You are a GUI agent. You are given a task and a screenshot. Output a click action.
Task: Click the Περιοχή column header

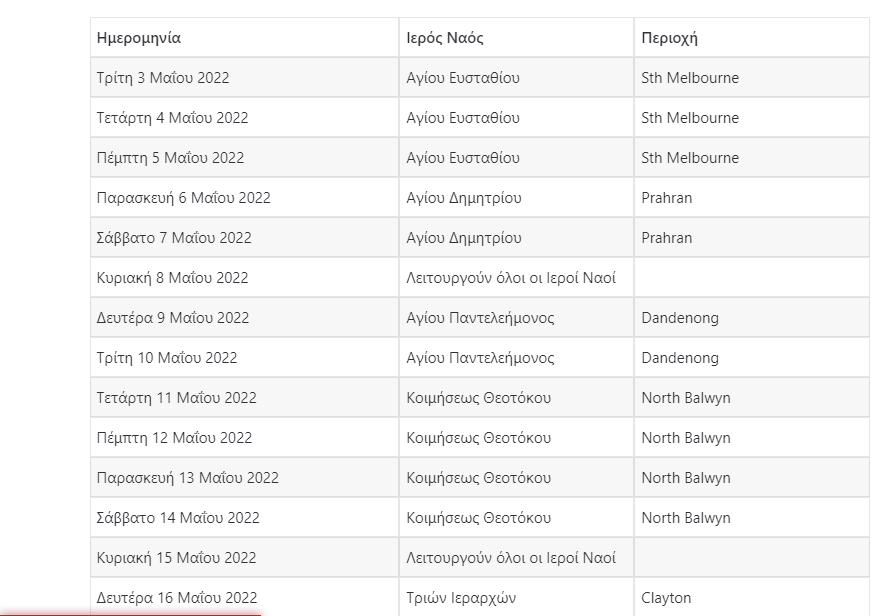click(669, 38)
